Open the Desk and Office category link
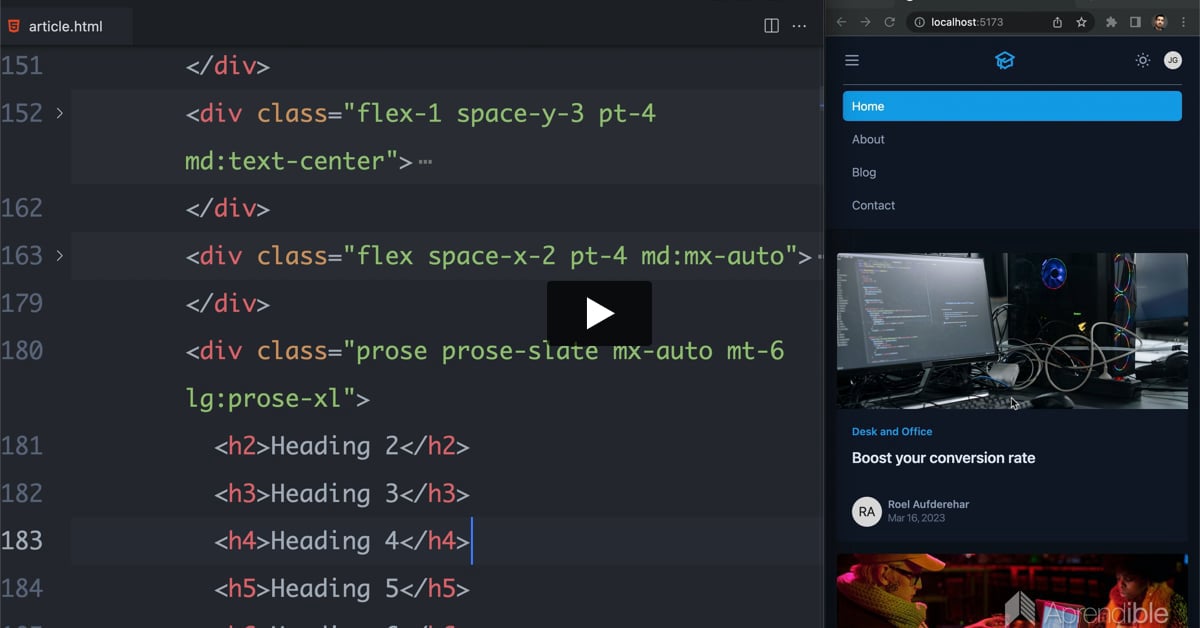This screenshot has width=1200, height=628. pos(892,432)
